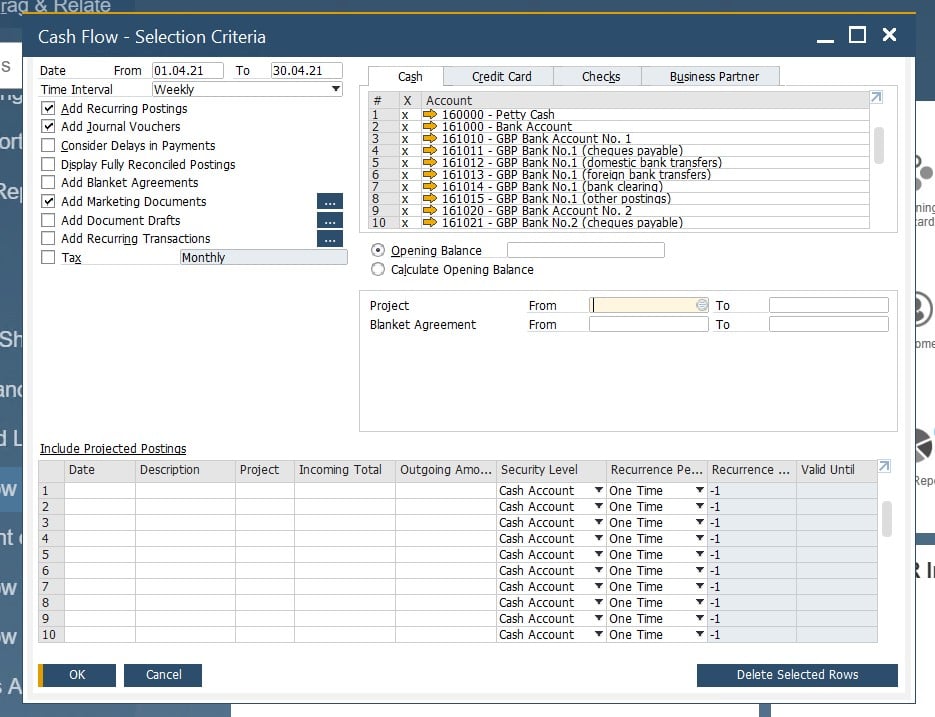This screenshot has width=935, height=717.
Task: Expand Security Level dropdown in row 1
Action: click(598, 491)
